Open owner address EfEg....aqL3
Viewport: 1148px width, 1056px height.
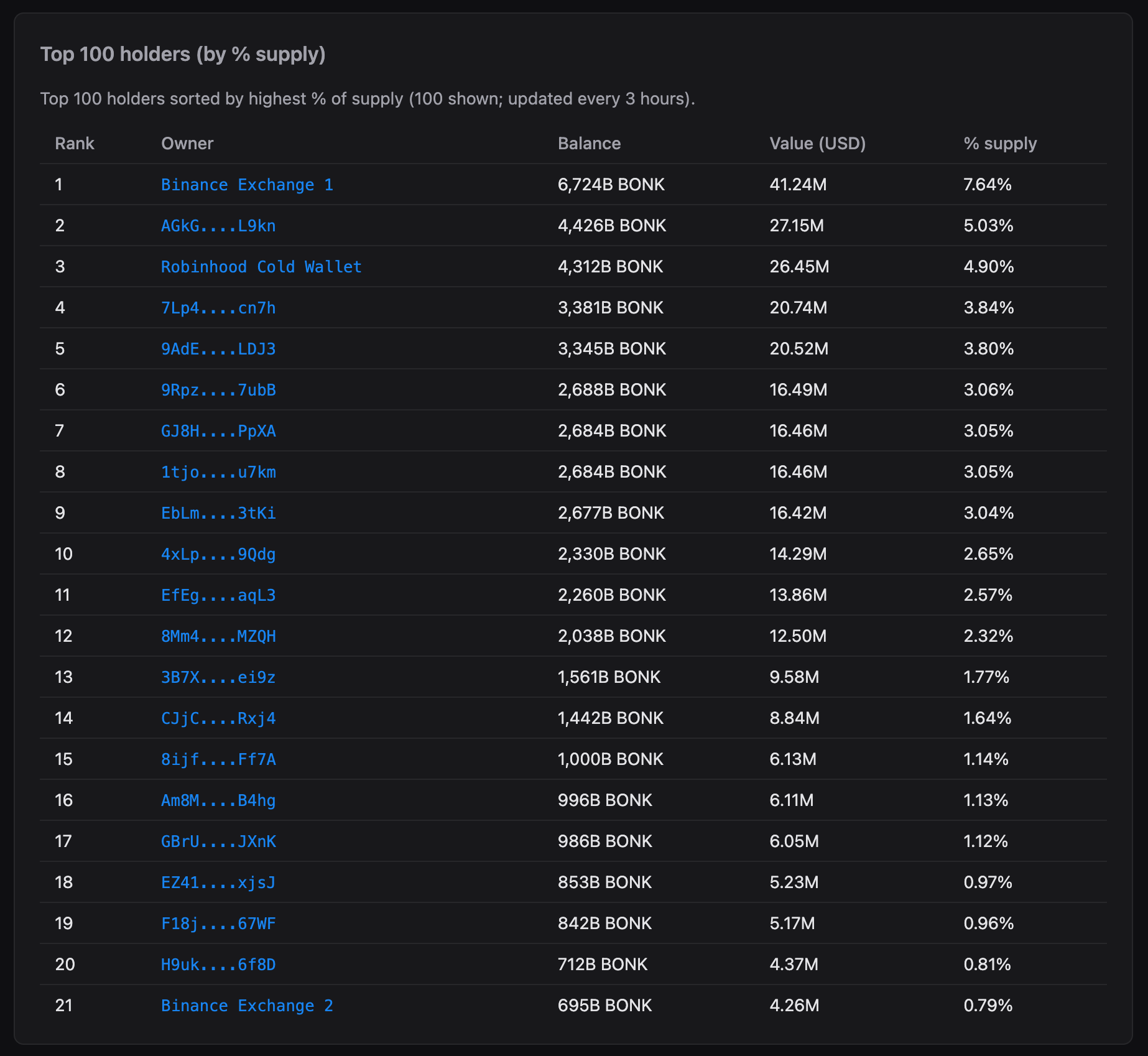pos(218,595)
